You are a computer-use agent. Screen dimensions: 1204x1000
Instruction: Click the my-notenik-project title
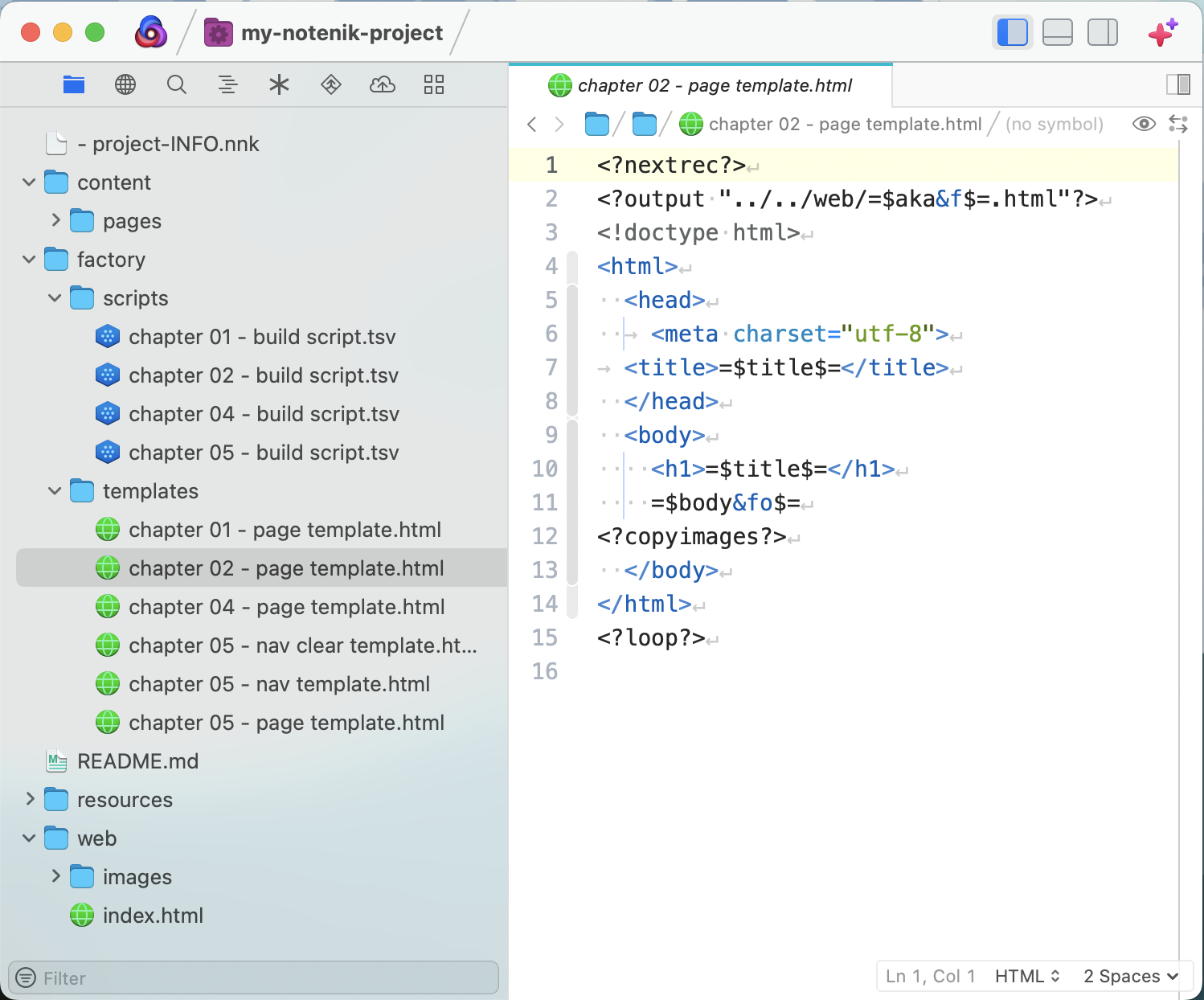pos(342,33)
